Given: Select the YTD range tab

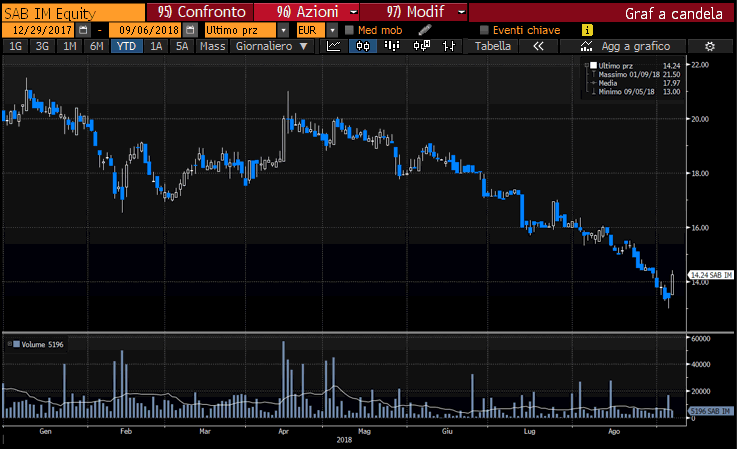Looking at the screenshot, I should pyautogui.click(x=126, y=46).
